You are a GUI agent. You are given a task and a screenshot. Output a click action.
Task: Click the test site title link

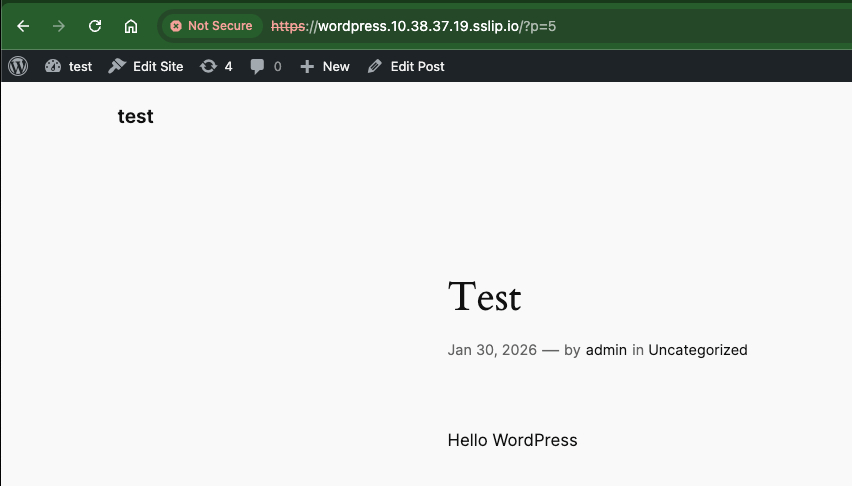135,116
